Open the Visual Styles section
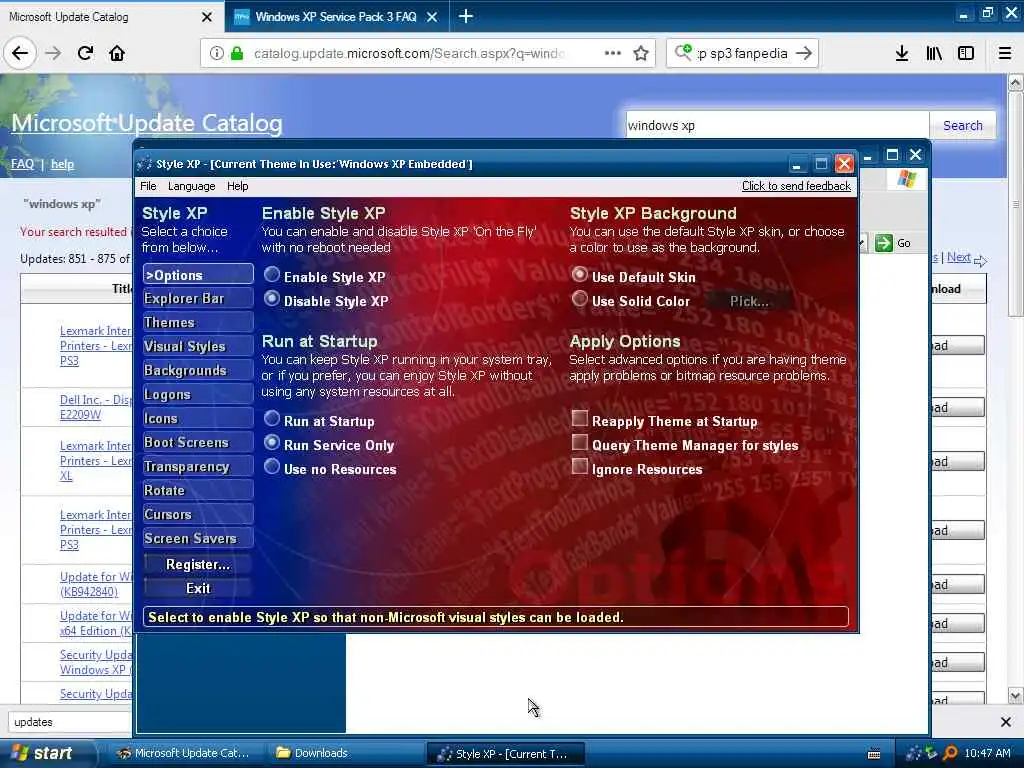 click(198, 347)
